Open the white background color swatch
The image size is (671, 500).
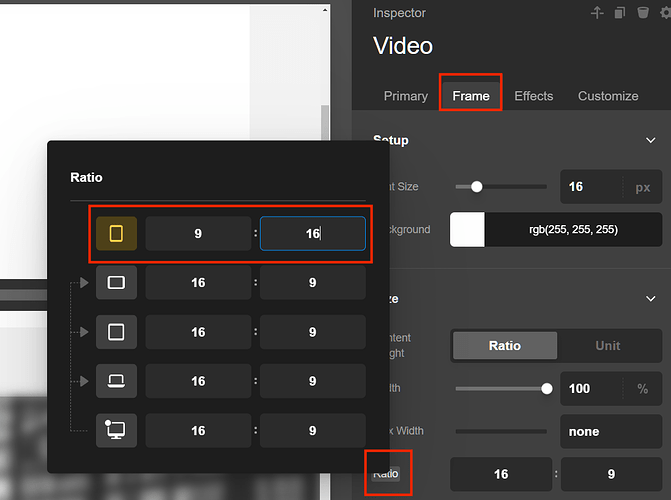[x=468, y=229]
